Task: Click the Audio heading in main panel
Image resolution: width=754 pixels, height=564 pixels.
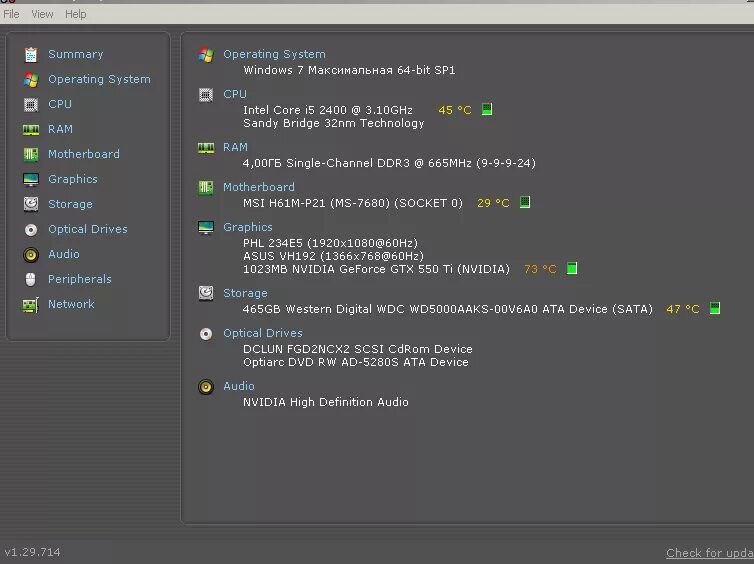Action: (239, 386)
